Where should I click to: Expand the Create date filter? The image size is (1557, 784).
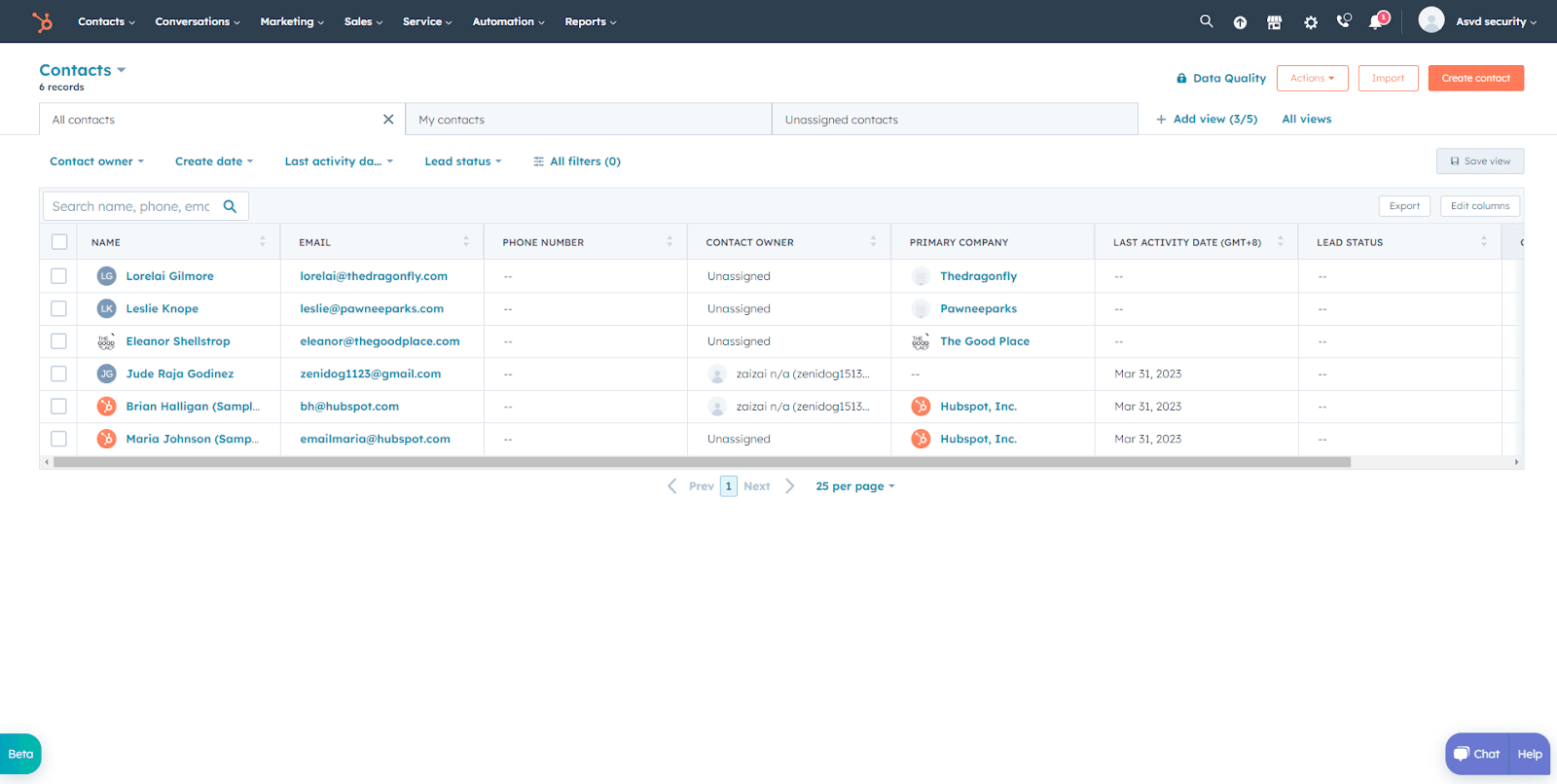pos(214,161)
